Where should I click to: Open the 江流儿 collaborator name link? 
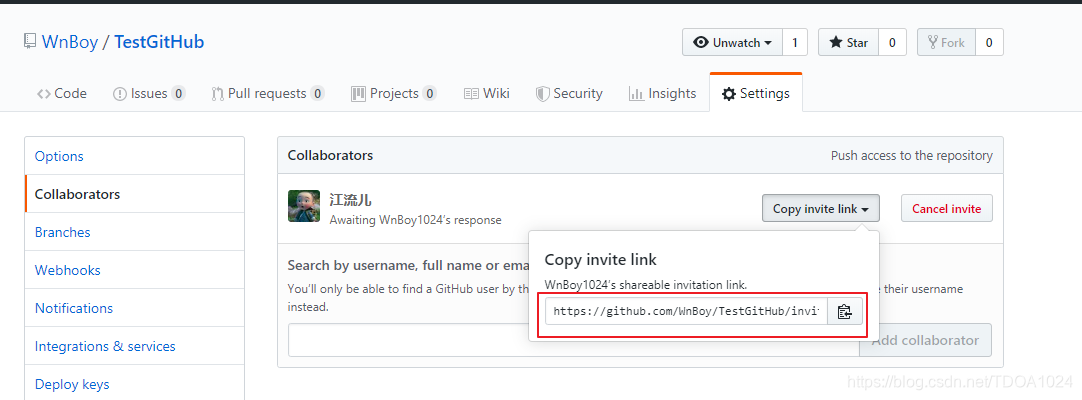pyautogui.click(x=351, y=200)
